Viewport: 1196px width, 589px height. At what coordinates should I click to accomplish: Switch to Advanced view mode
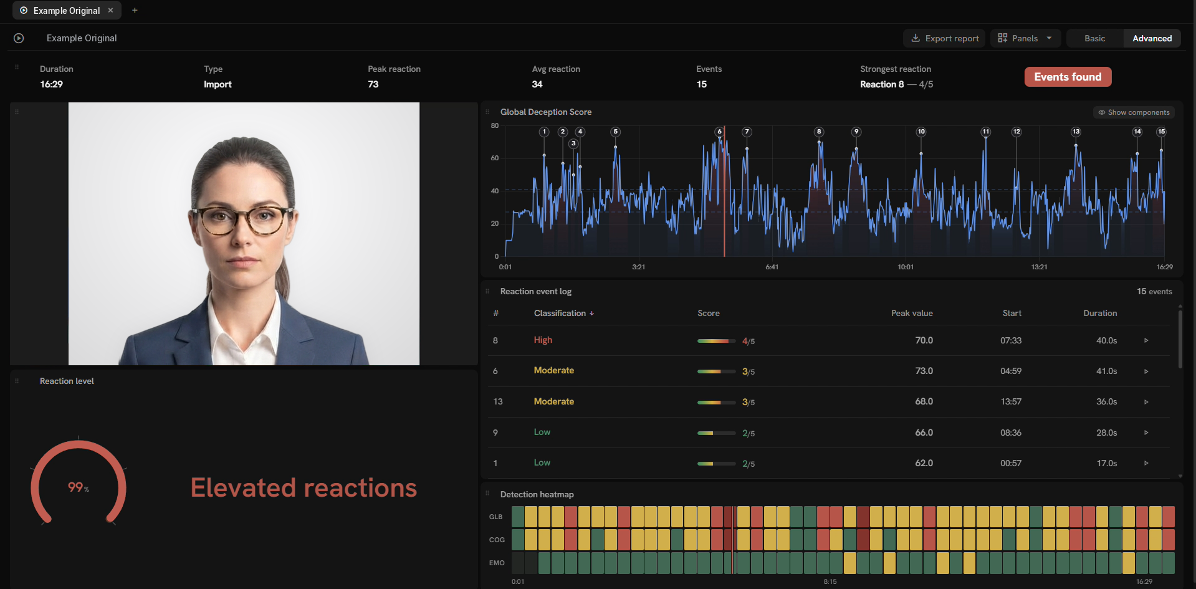coord(1152,38)
